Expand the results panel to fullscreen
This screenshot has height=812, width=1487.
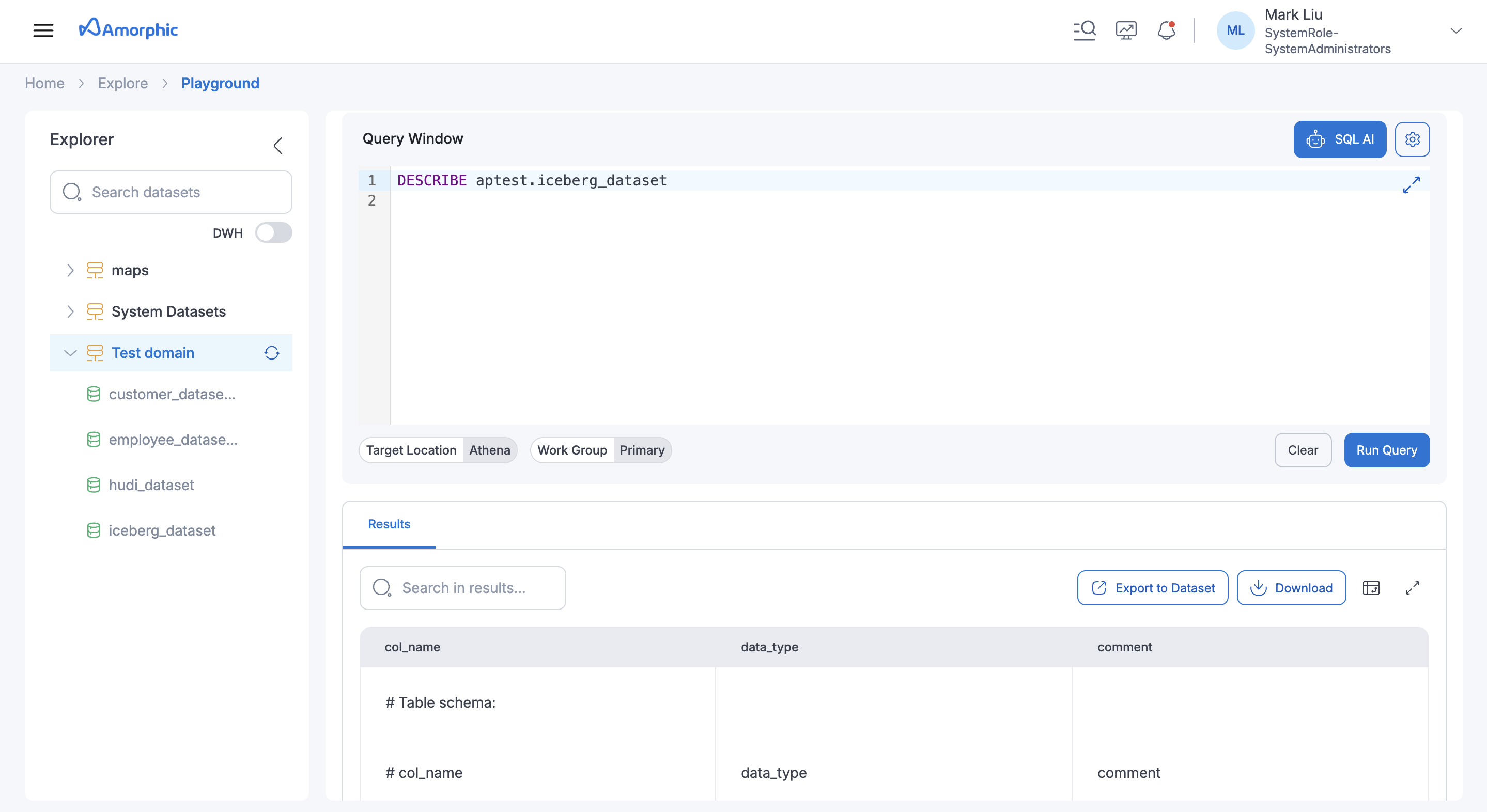coord(1413,587)
